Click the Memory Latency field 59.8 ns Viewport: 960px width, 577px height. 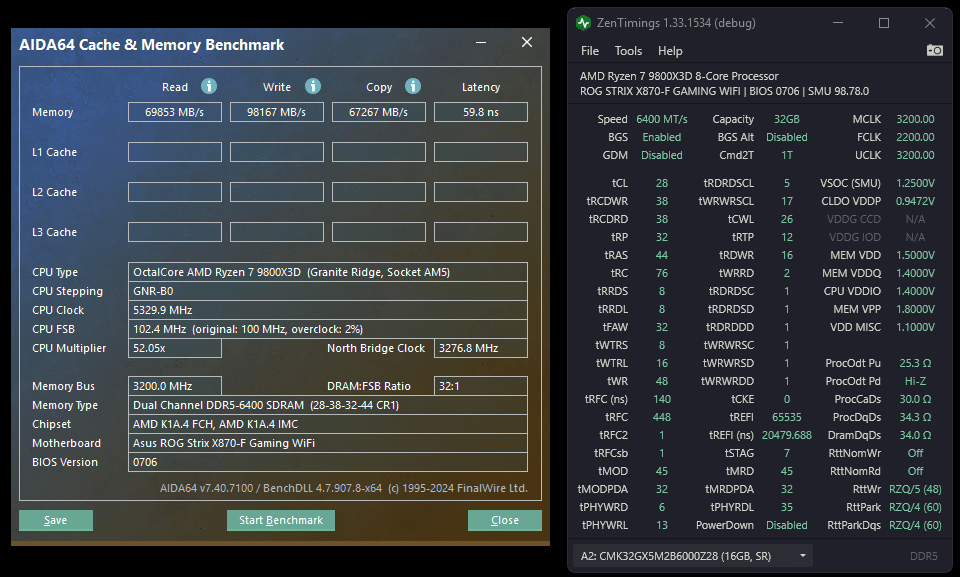481,112
